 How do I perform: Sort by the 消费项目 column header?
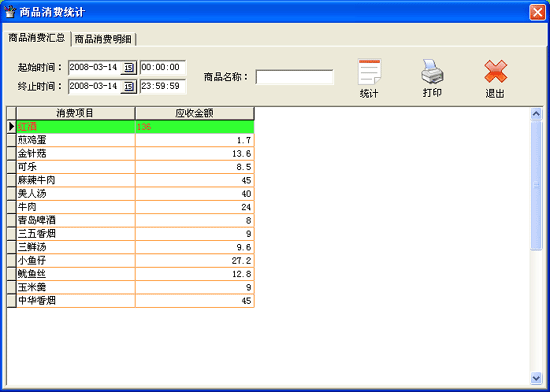[x=75, y=113]
